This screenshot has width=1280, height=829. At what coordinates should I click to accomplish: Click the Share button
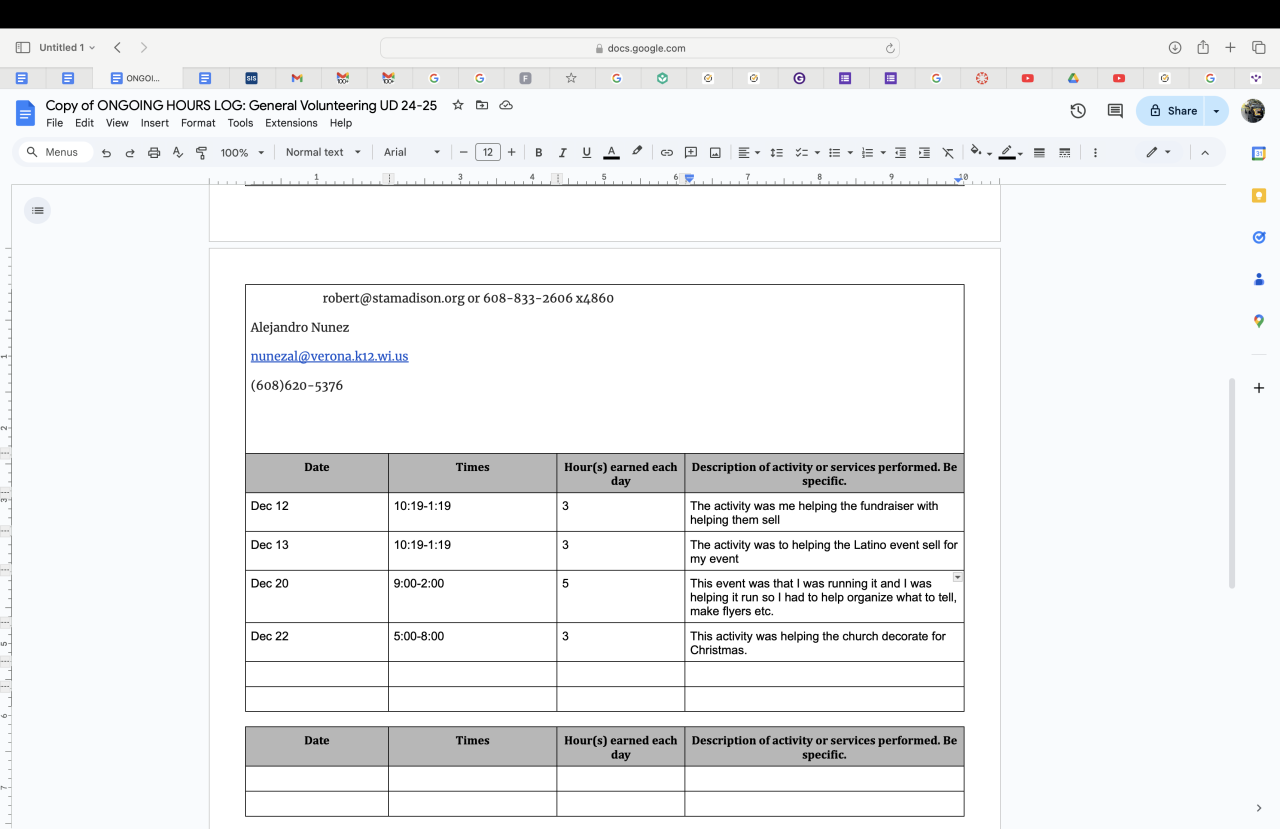(x=1172, y=111)
